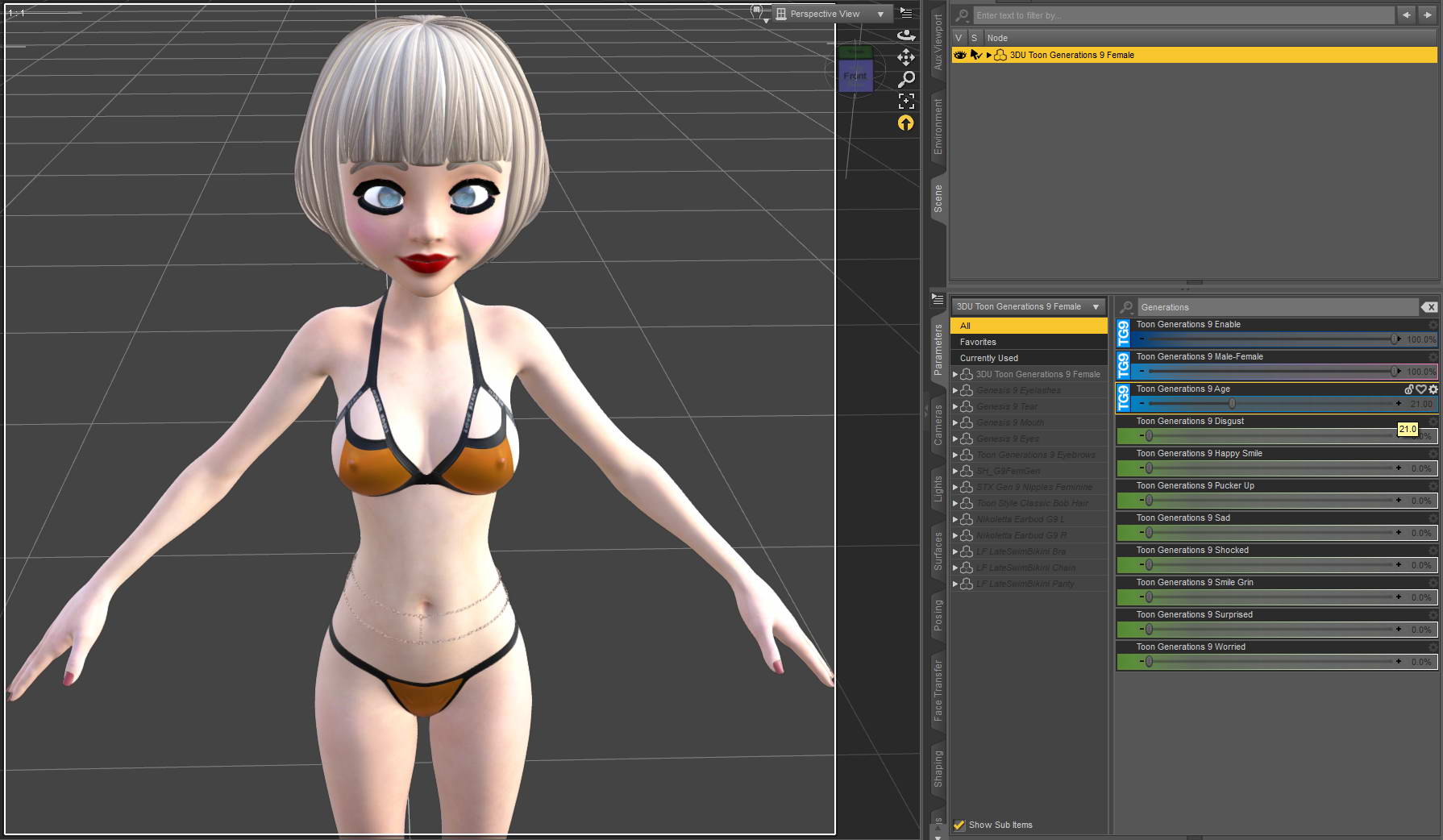
Task: Toggle the eye visibility of 3DU Toon Generations 9 Female
Action: [x=959, y=55]
